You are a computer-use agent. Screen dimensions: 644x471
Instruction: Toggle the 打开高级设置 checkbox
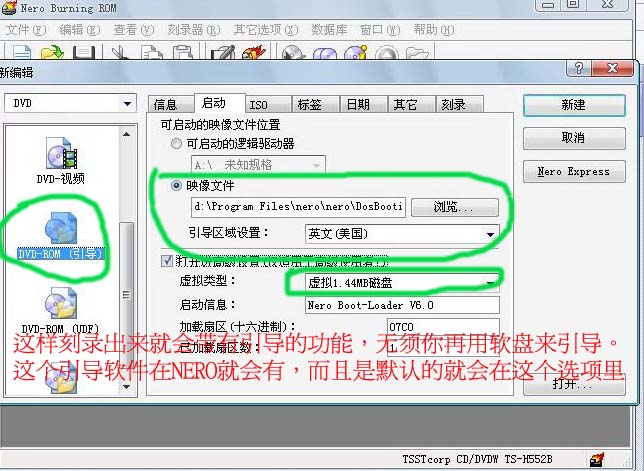167,261
